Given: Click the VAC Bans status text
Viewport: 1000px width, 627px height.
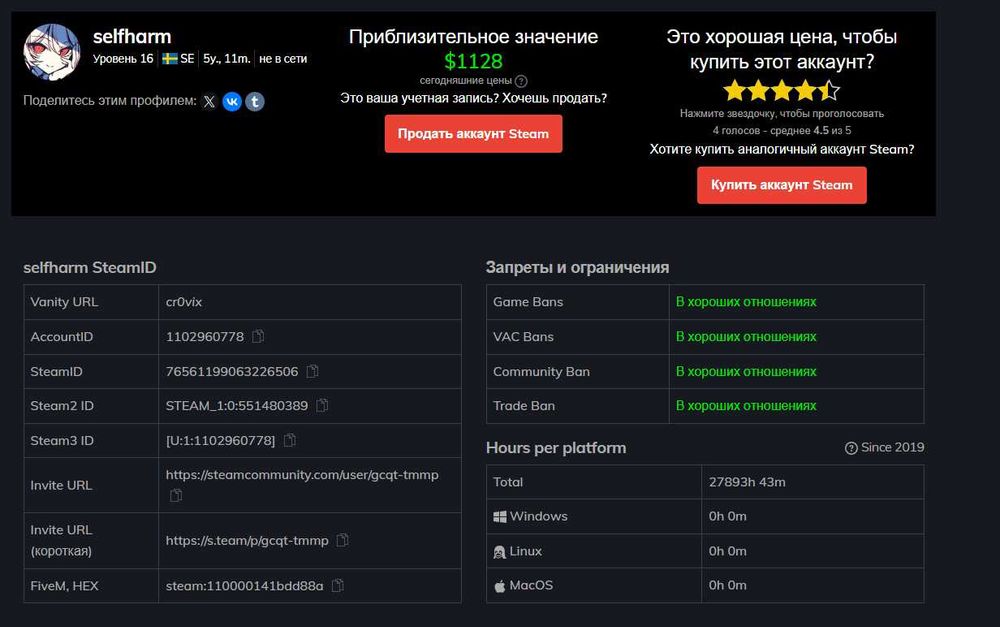Looking at the screenshot, I should (x=746, y=336).
